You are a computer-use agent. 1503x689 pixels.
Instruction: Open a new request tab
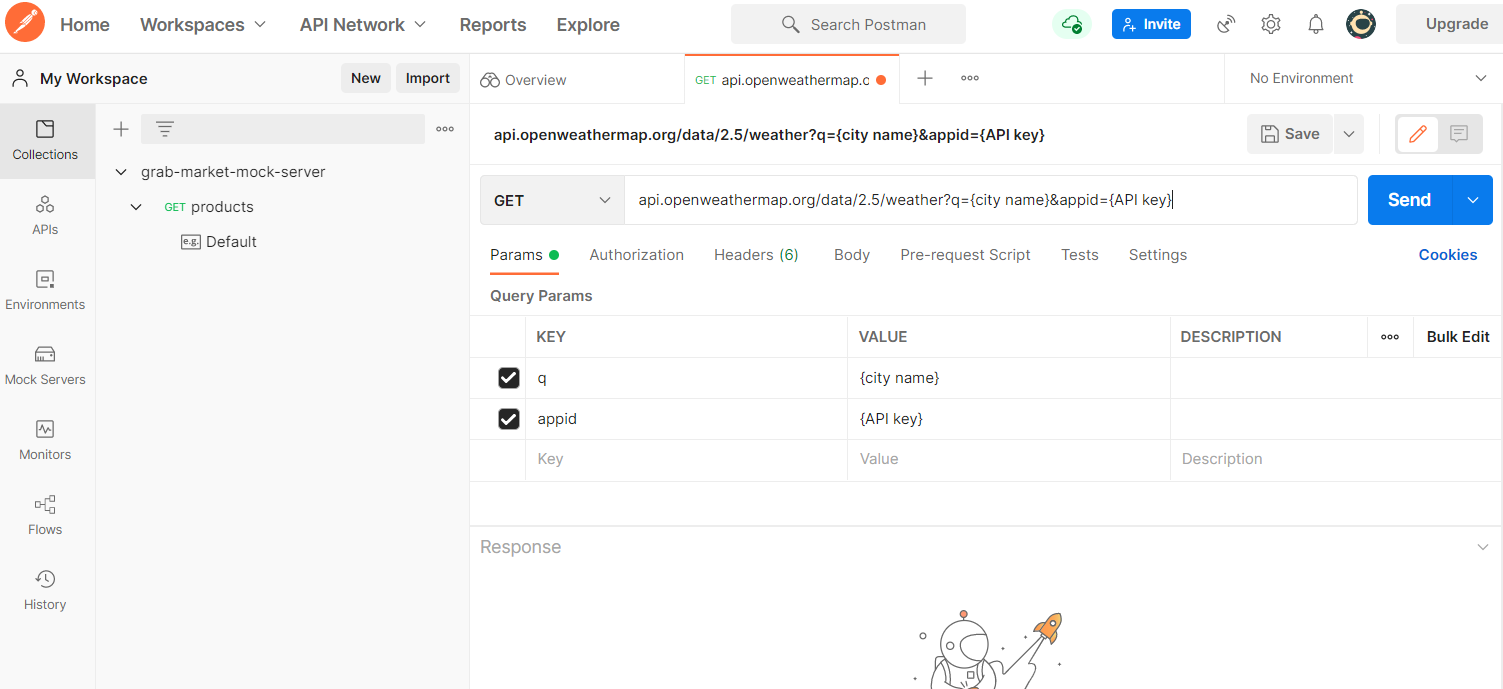pyautogui.click(x=925, y=78)
